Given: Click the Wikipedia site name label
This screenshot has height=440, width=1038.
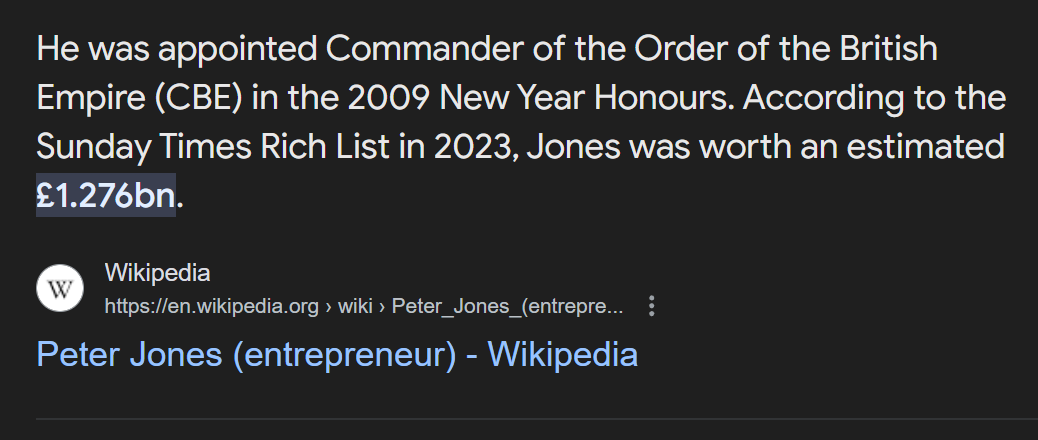Looking at the screenshot, I should click(157, 273).
